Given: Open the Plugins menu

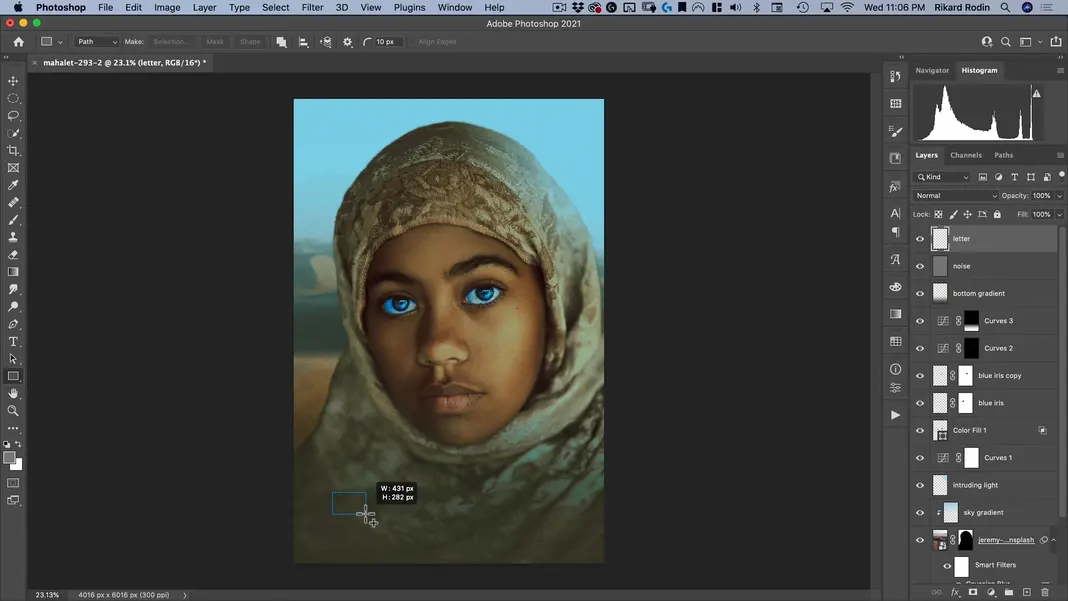Looking at the screenshot, I should [409, 7].
